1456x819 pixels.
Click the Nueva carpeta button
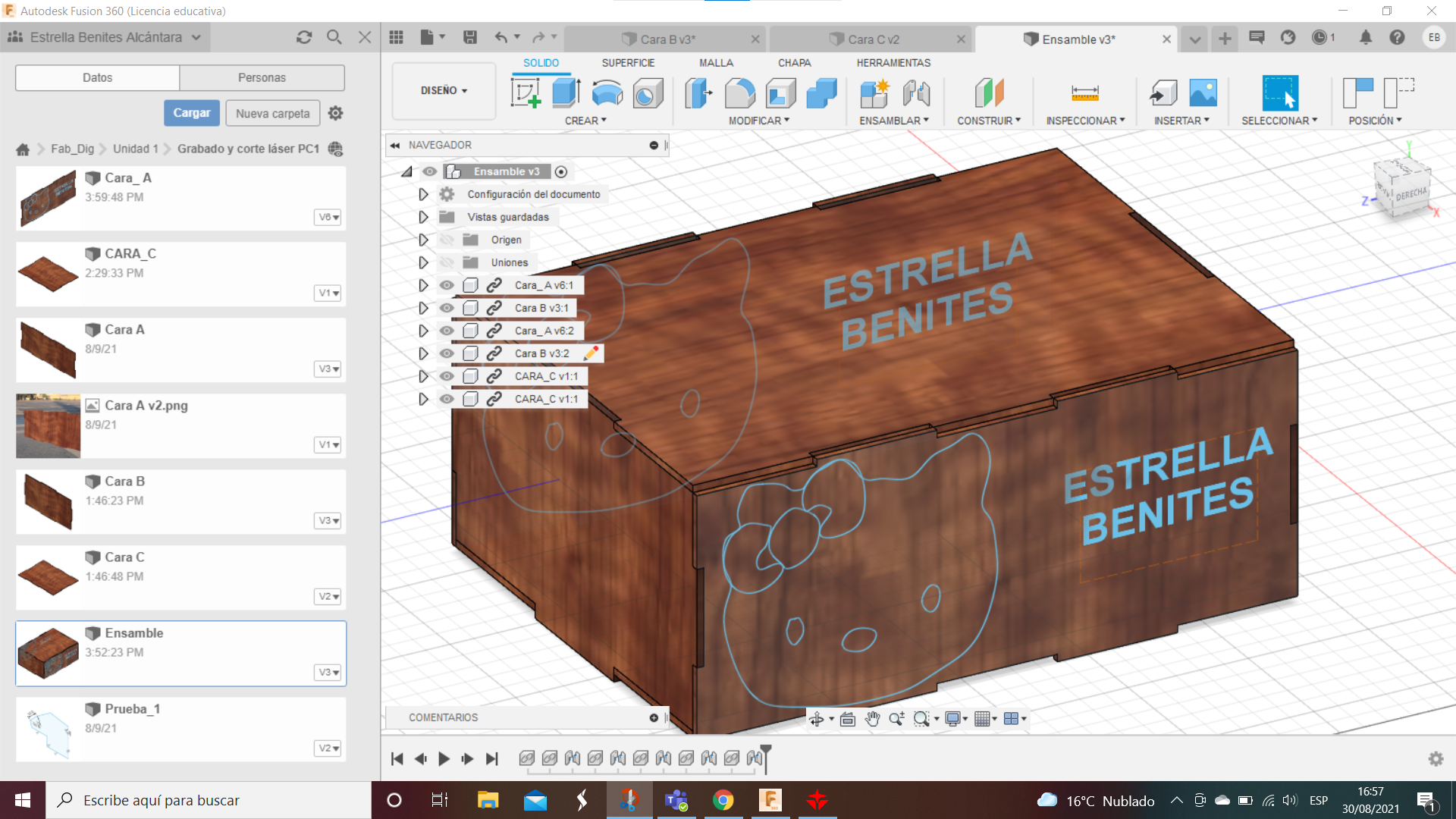point(272,113)
